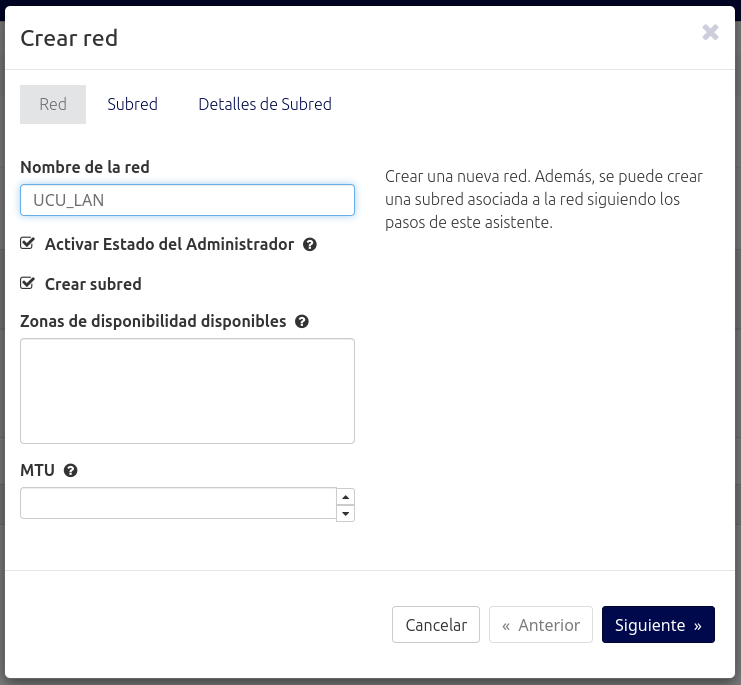
Task: Show help for Zonas de disponibilidad disponibles
Action: tap(302, 322)
